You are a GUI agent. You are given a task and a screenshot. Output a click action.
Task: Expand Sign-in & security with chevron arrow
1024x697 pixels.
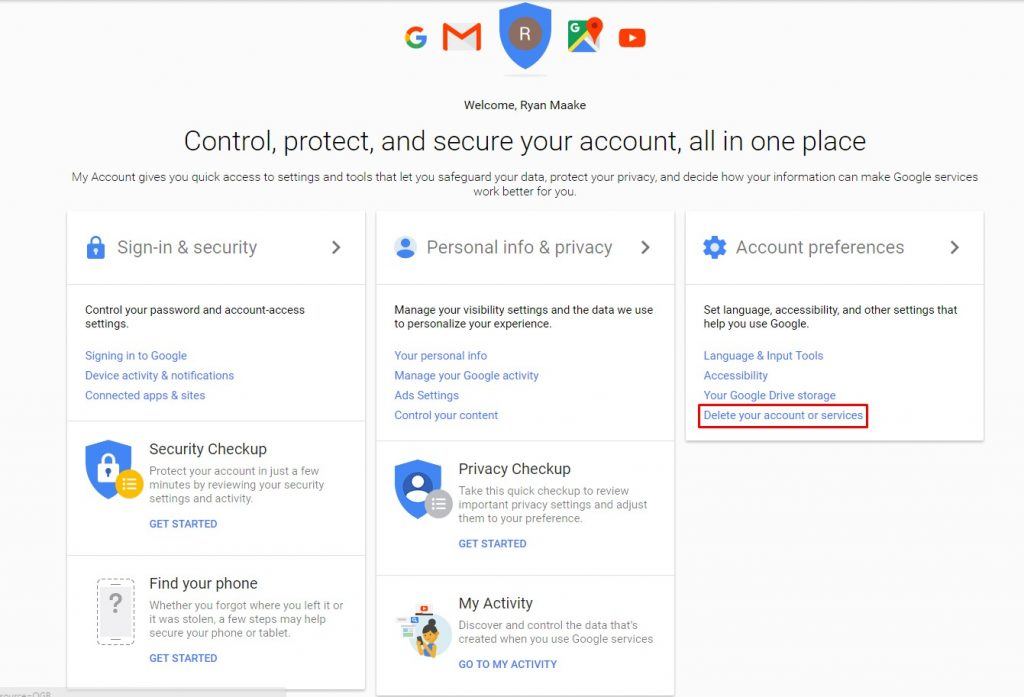(336, 247)
